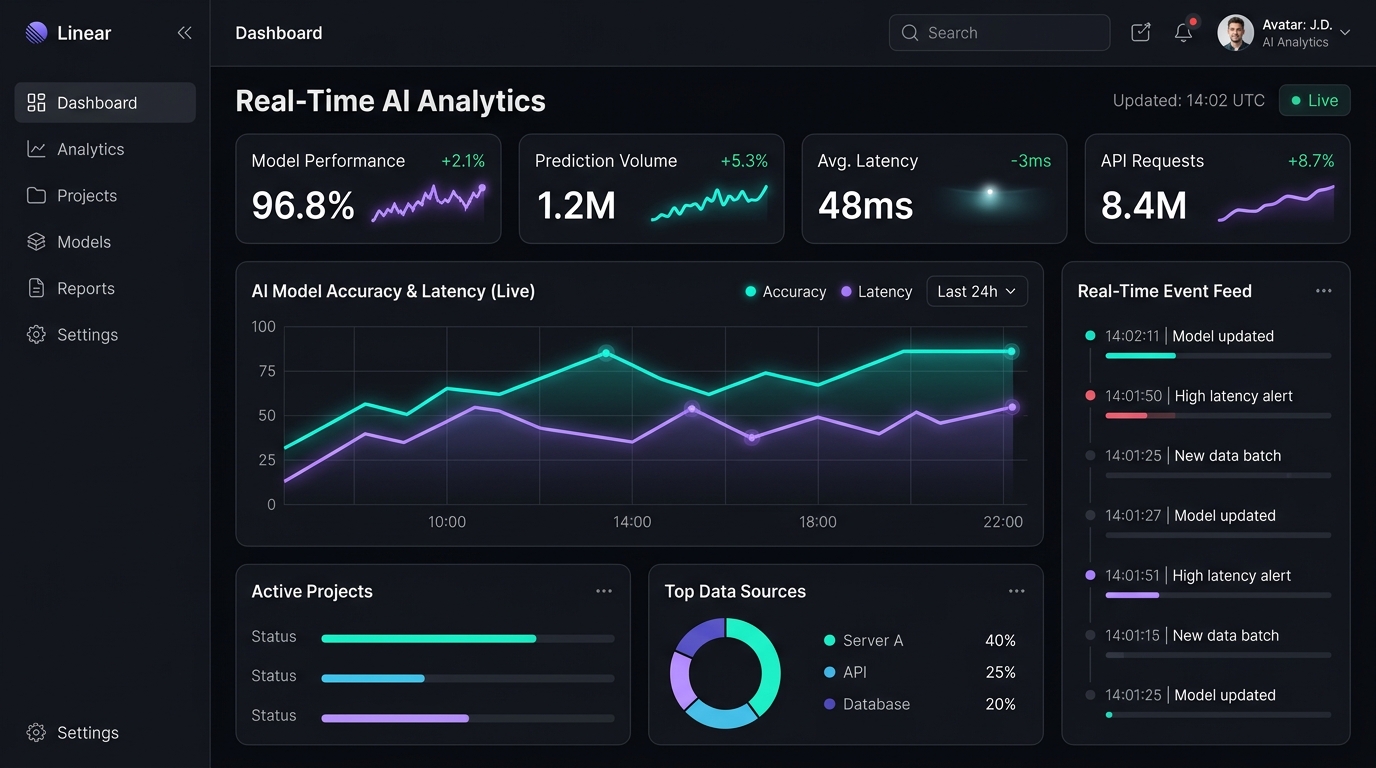Open Models from sidebar navigation

pos(105,242)
